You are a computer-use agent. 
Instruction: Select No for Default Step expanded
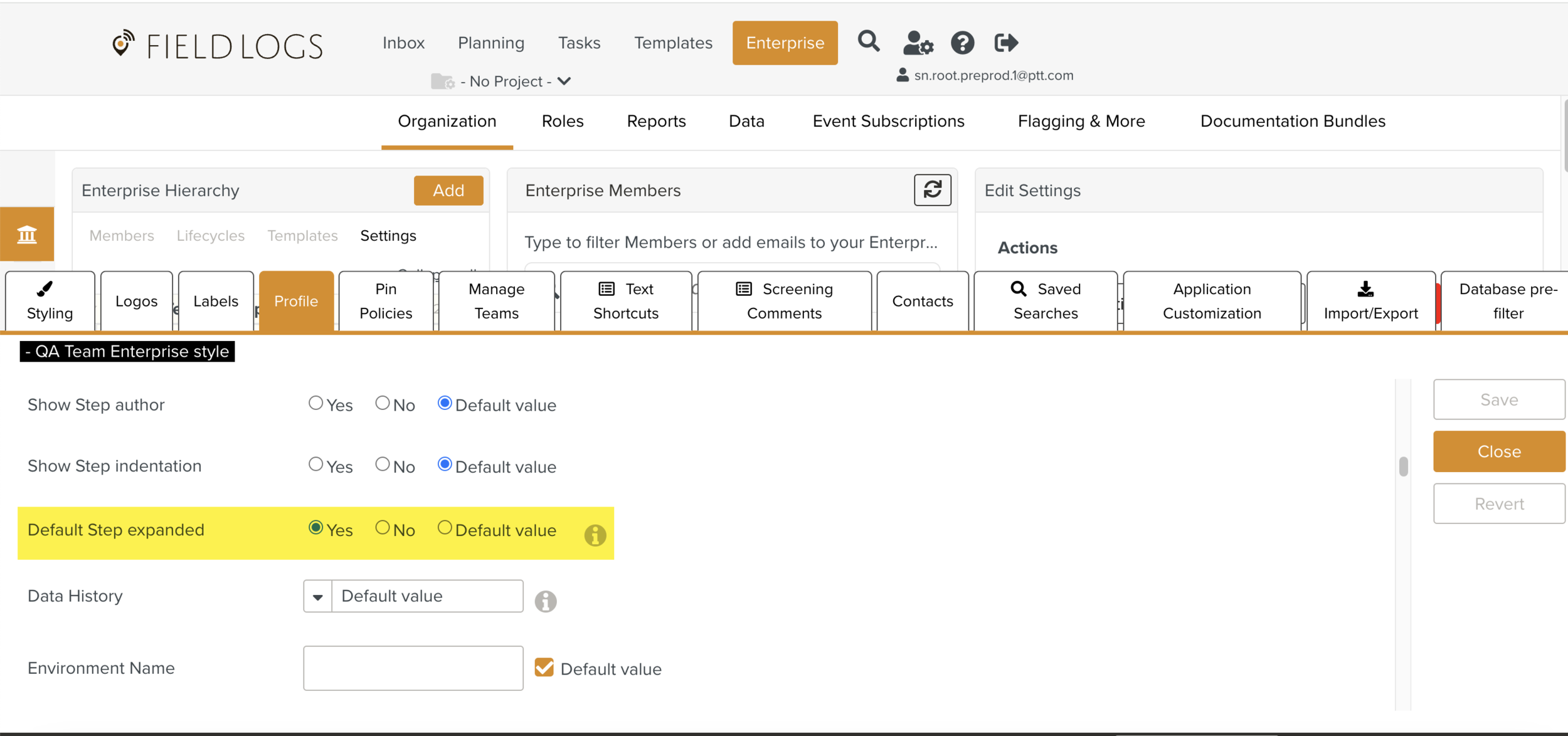click(383, 528)
